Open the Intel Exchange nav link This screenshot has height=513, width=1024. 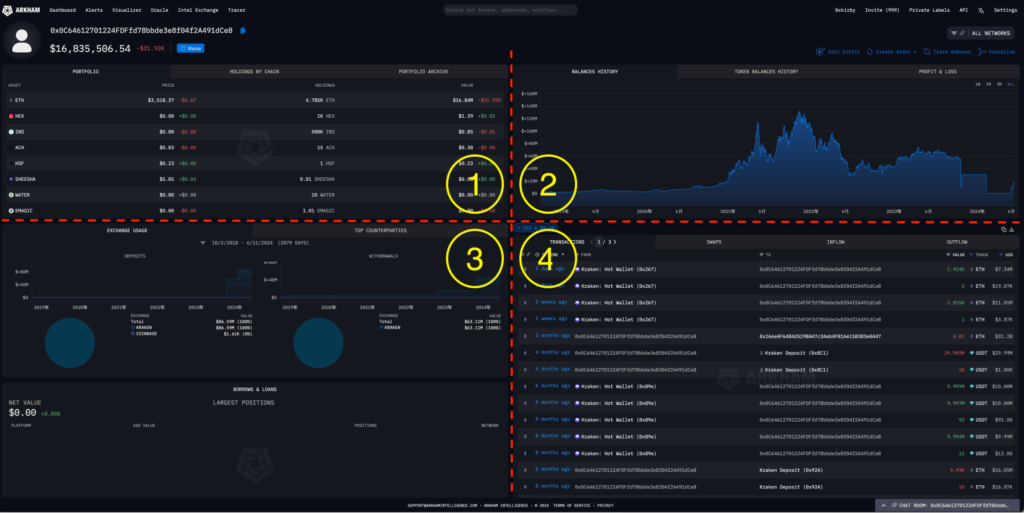tap(197, 9)
